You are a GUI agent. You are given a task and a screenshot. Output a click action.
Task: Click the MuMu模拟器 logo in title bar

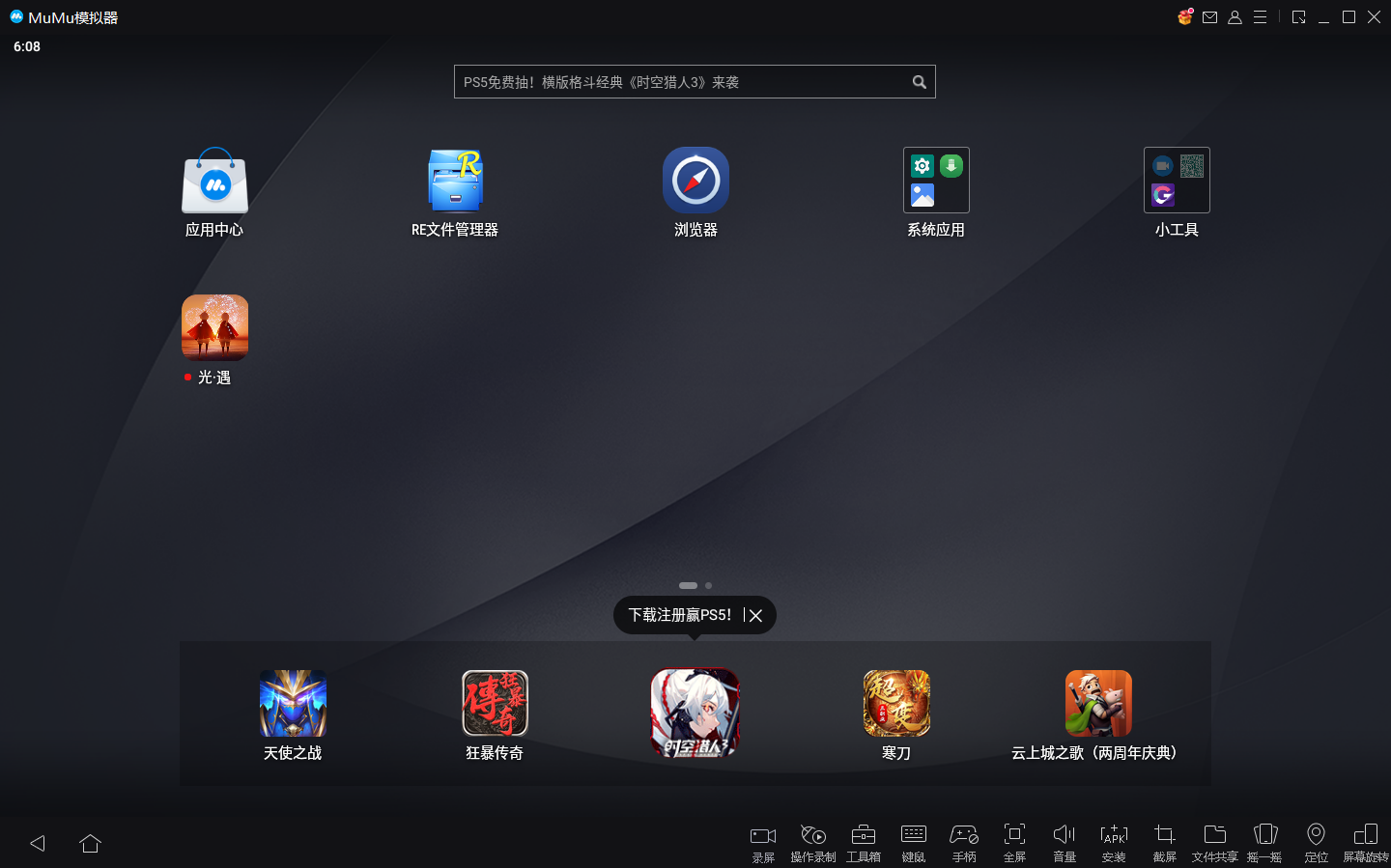tap(16, 16)
